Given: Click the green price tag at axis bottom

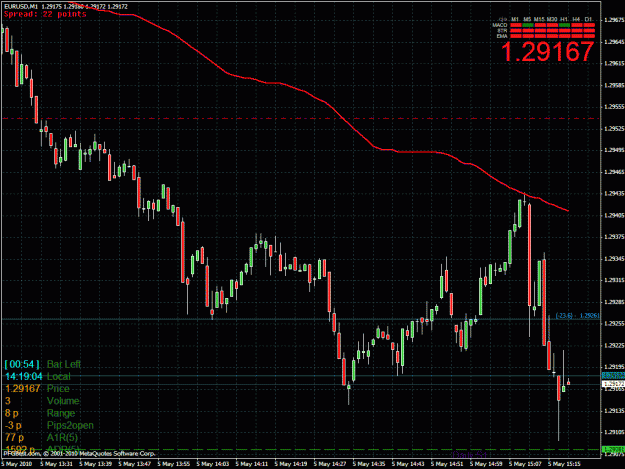Looking at the screenshot, I should click(x=613, y=449).
